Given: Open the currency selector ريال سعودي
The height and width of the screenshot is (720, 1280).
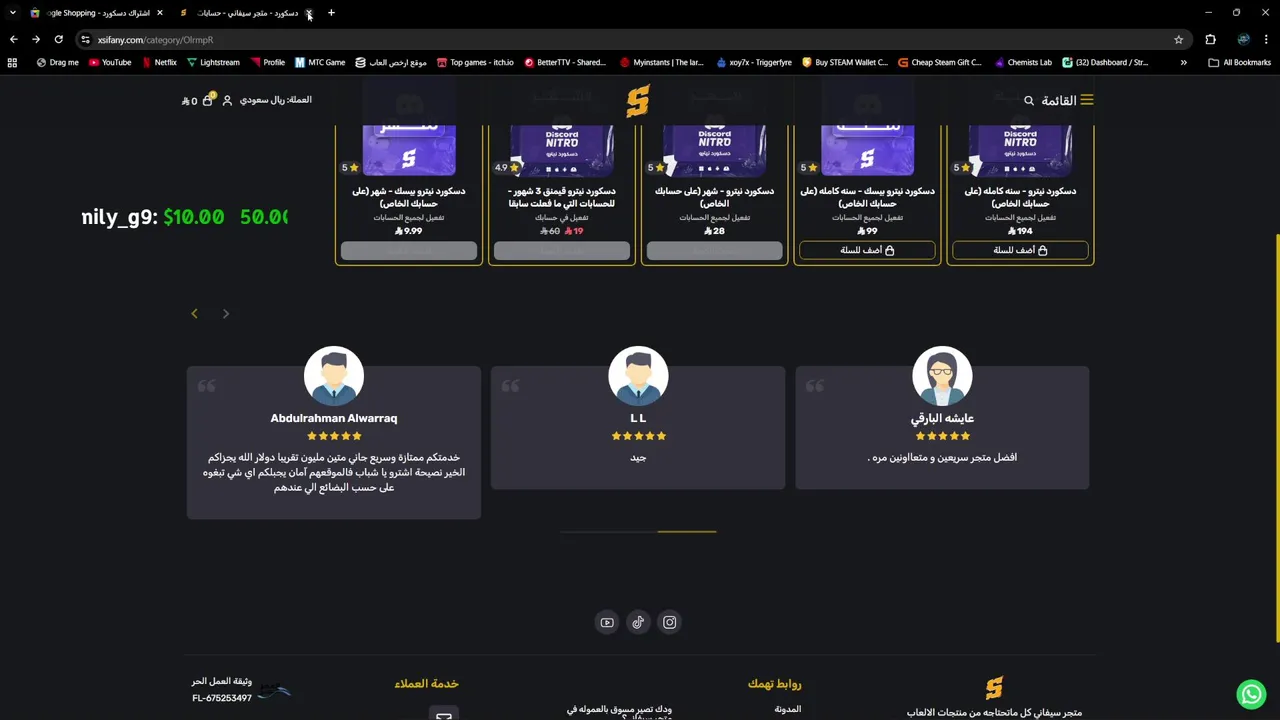Looking at the screenshot, I should click(x=275, y=100).
